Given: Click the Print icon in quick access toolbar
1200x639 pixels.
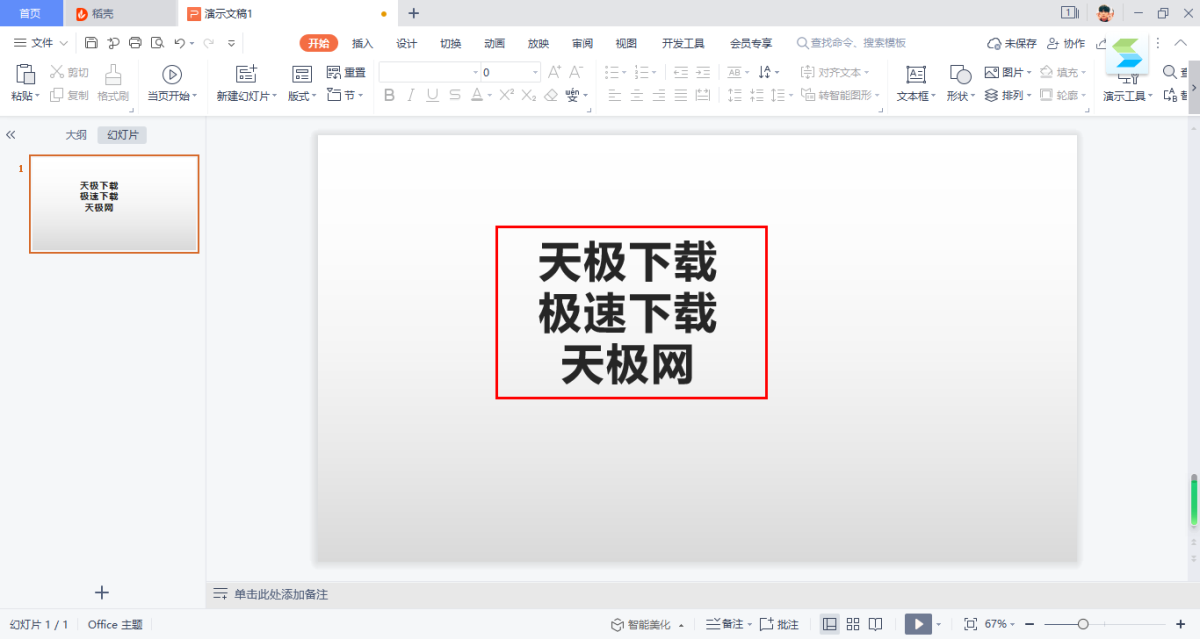Looking at the screenshot, I should click(x=135, y=43).
